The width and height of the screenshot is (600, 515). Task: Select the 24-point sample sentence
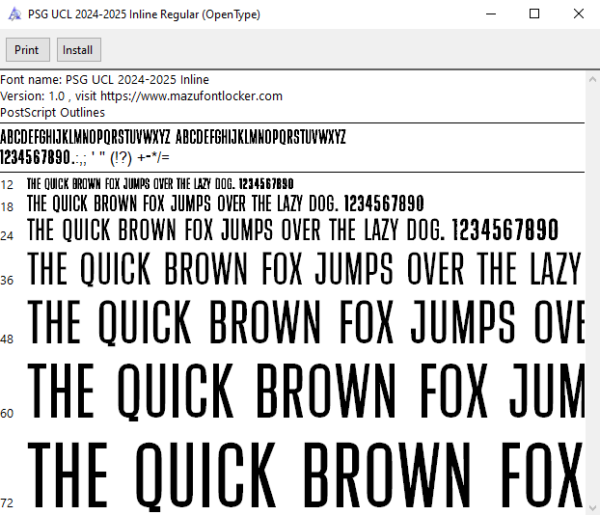tap(293, 230)
